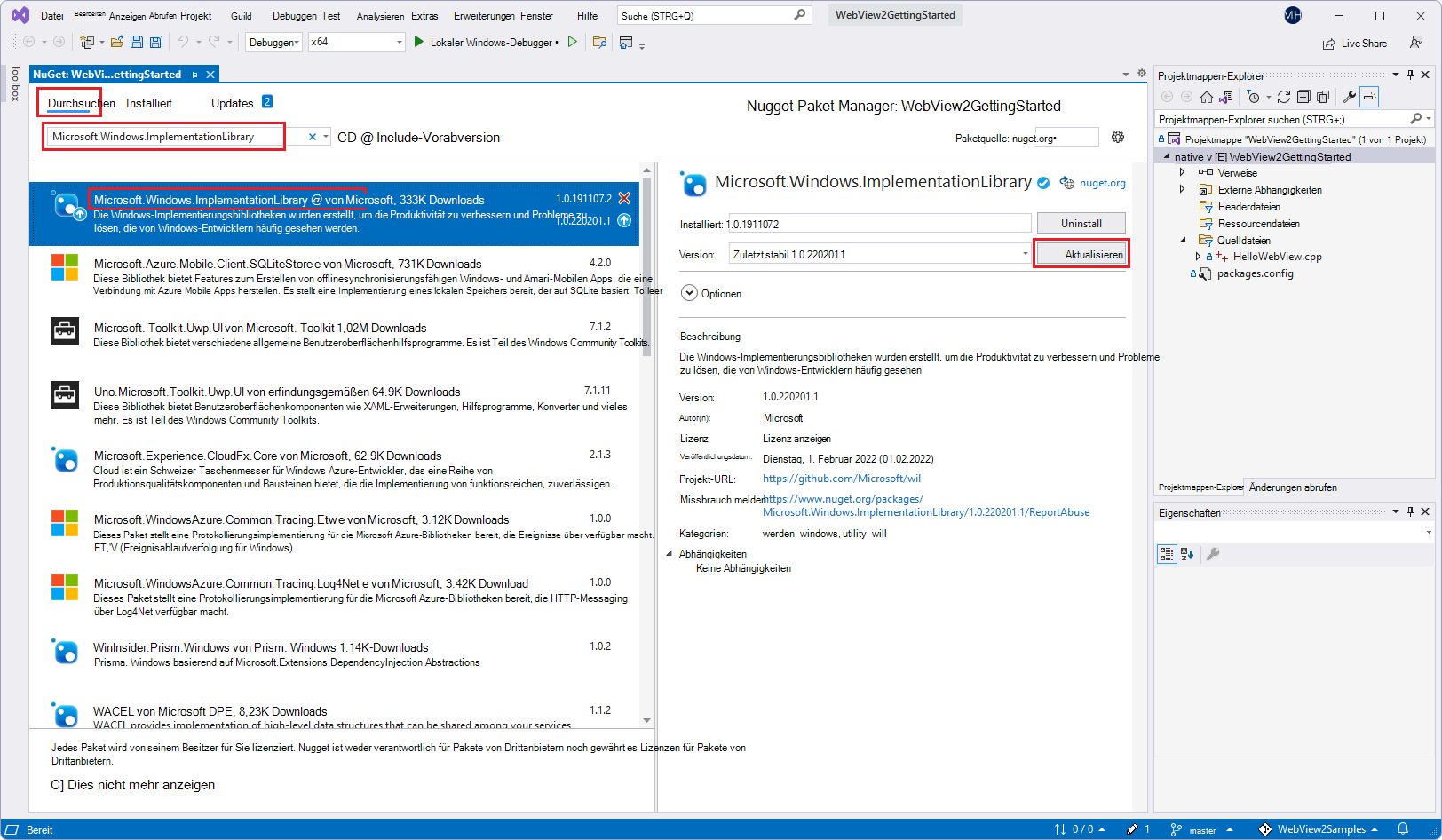Open the Version dropdown showing 1.0.220201.1
This screenshot has width=1442, height=840.
880,254
